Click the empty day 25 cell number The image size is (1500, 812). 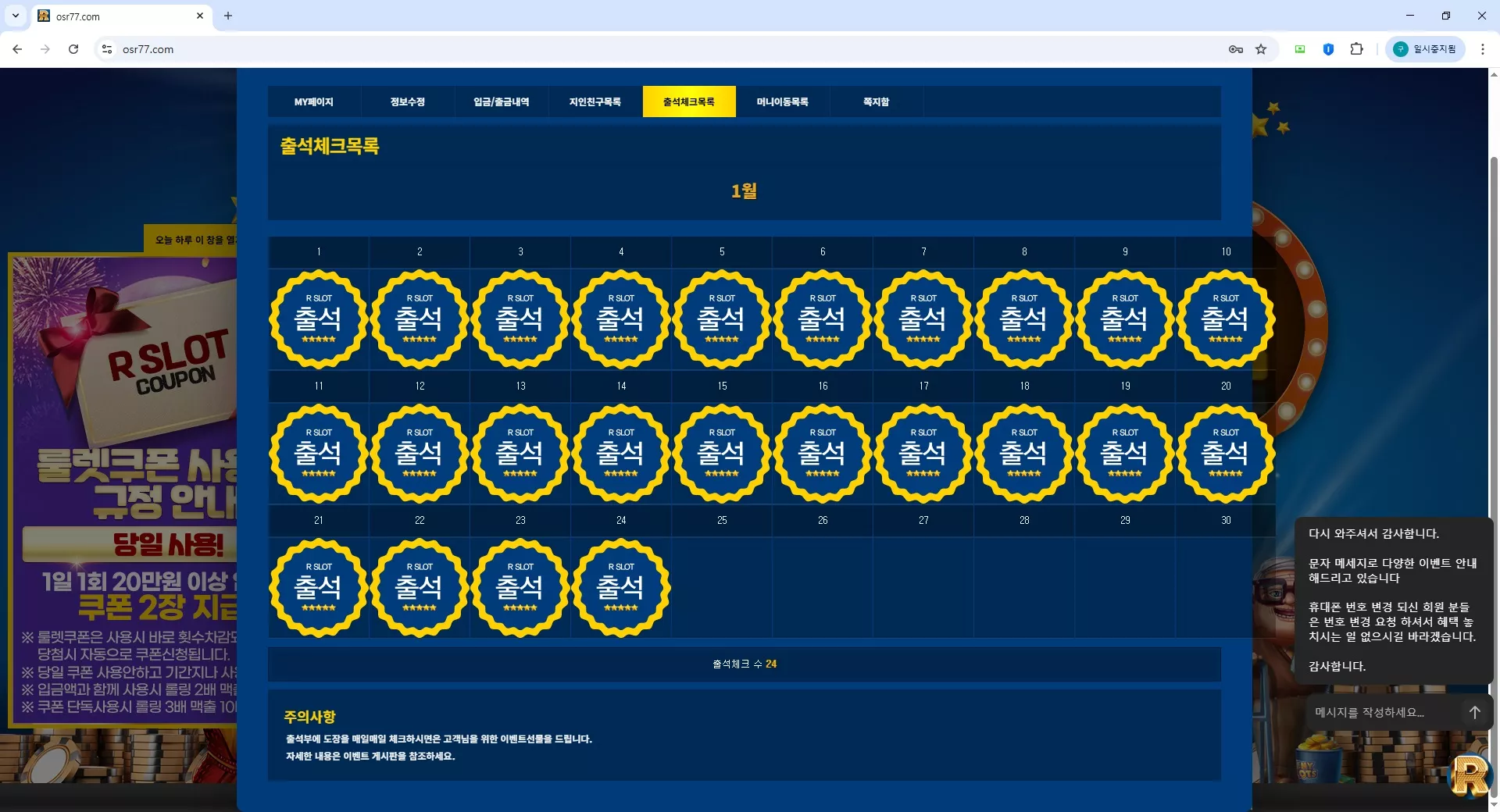(x=722, y=520)
